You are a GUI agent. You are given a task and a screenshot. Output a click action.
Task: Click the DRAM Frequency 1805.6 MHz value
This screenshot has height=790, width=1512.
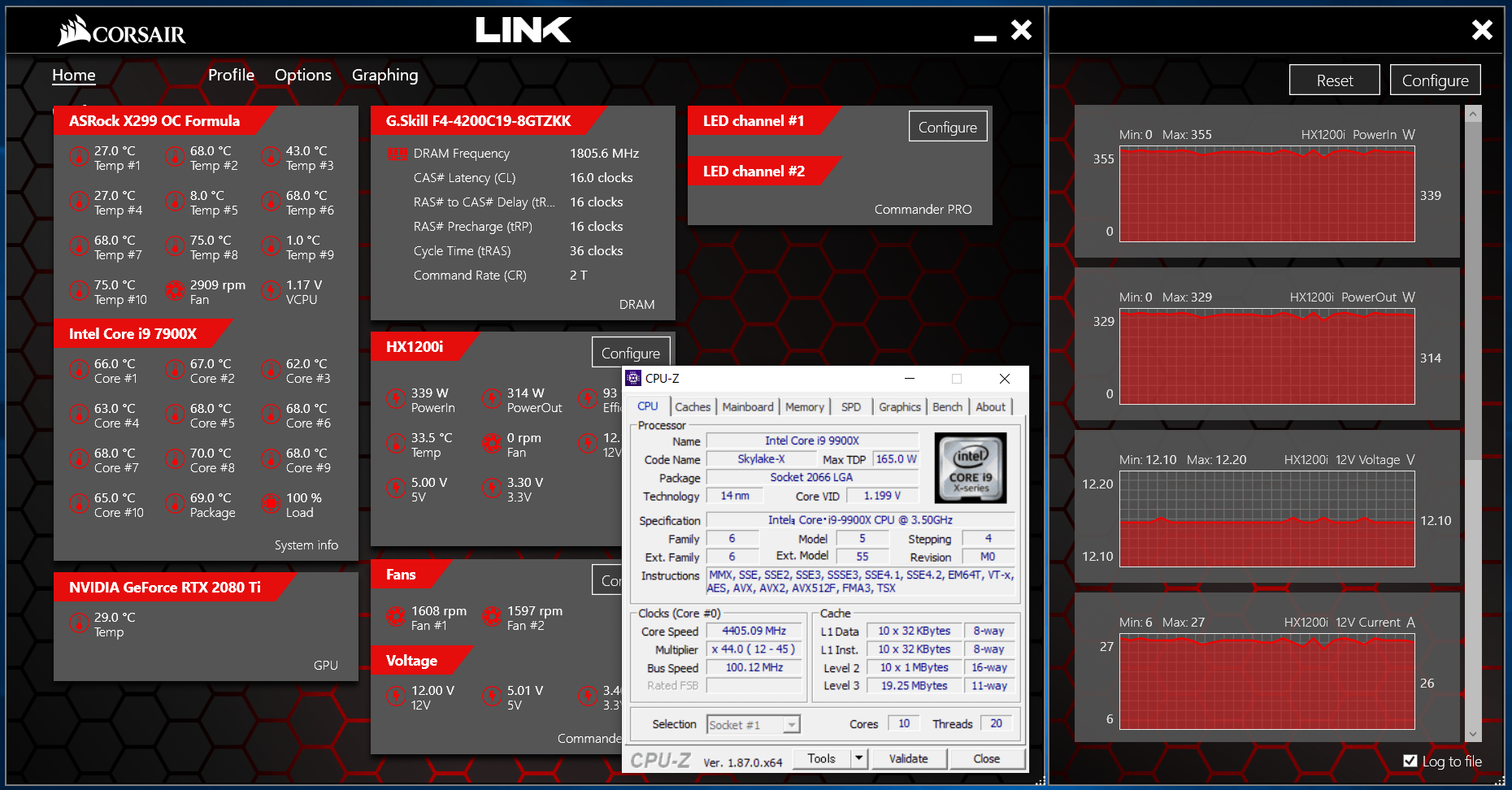coord(604,153)
